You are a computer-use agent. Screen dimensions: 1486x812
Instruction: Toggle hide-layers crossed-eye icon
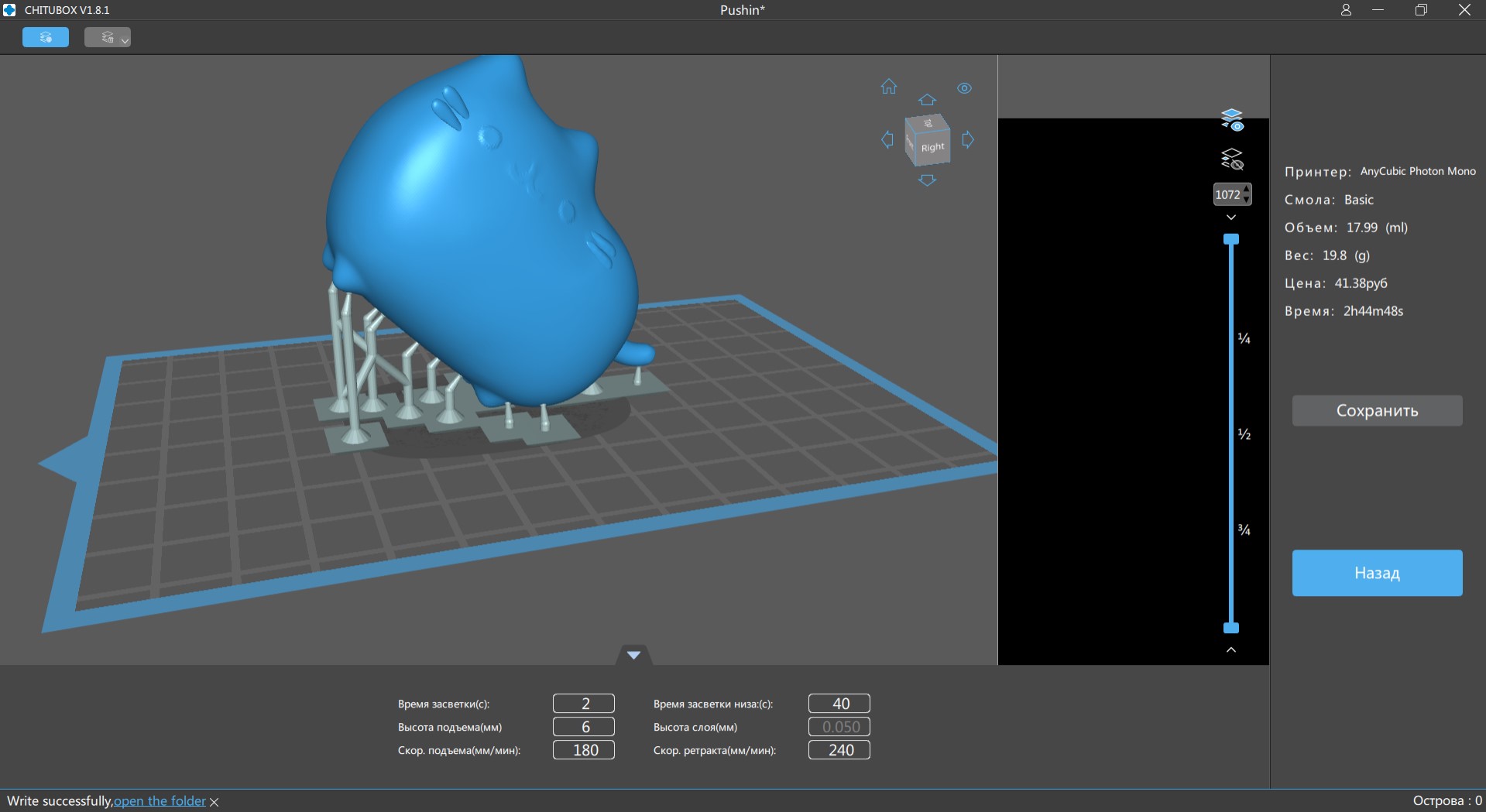coord(1232,159)
